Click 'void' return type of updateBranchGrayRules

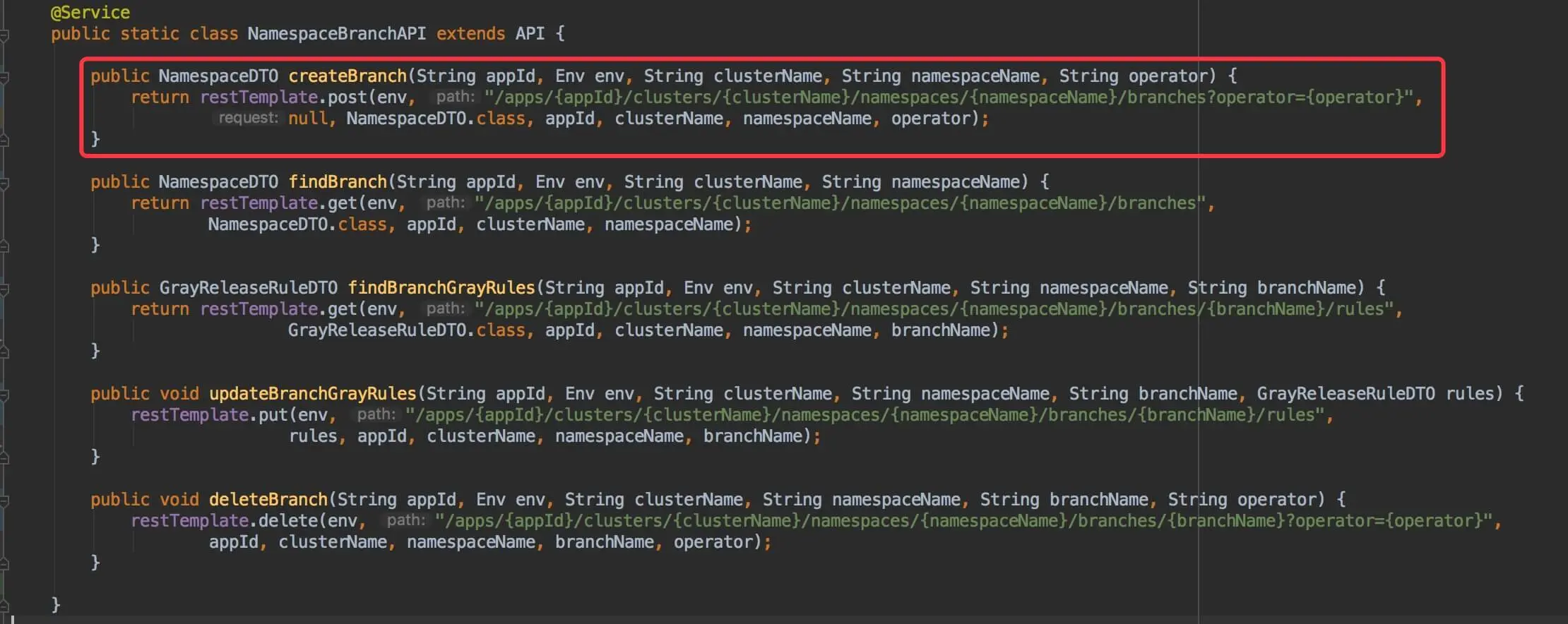tap(179, 393)
